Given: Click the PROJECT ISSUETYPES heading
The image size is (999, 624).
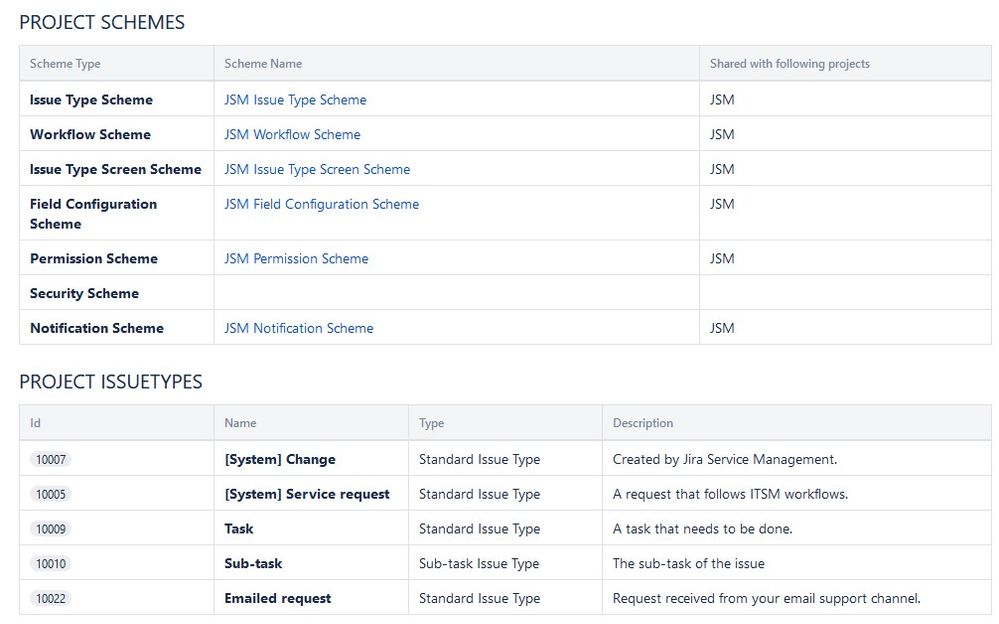Looking at the screenshot, I should click(111, 382).
